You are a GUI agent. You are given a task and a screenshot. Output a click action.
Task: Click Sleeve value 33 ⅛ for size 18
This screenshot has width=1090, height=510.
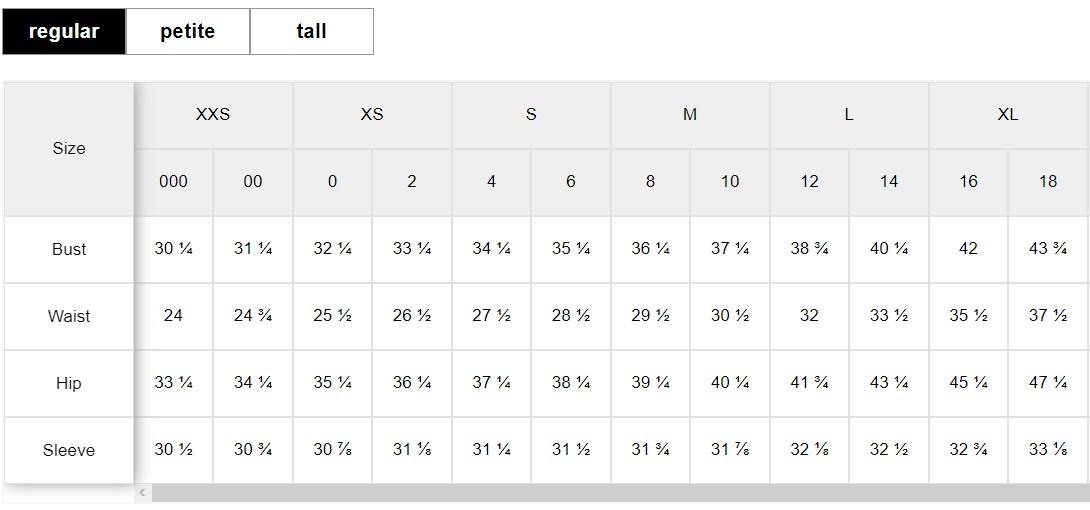coord(1048,450)
